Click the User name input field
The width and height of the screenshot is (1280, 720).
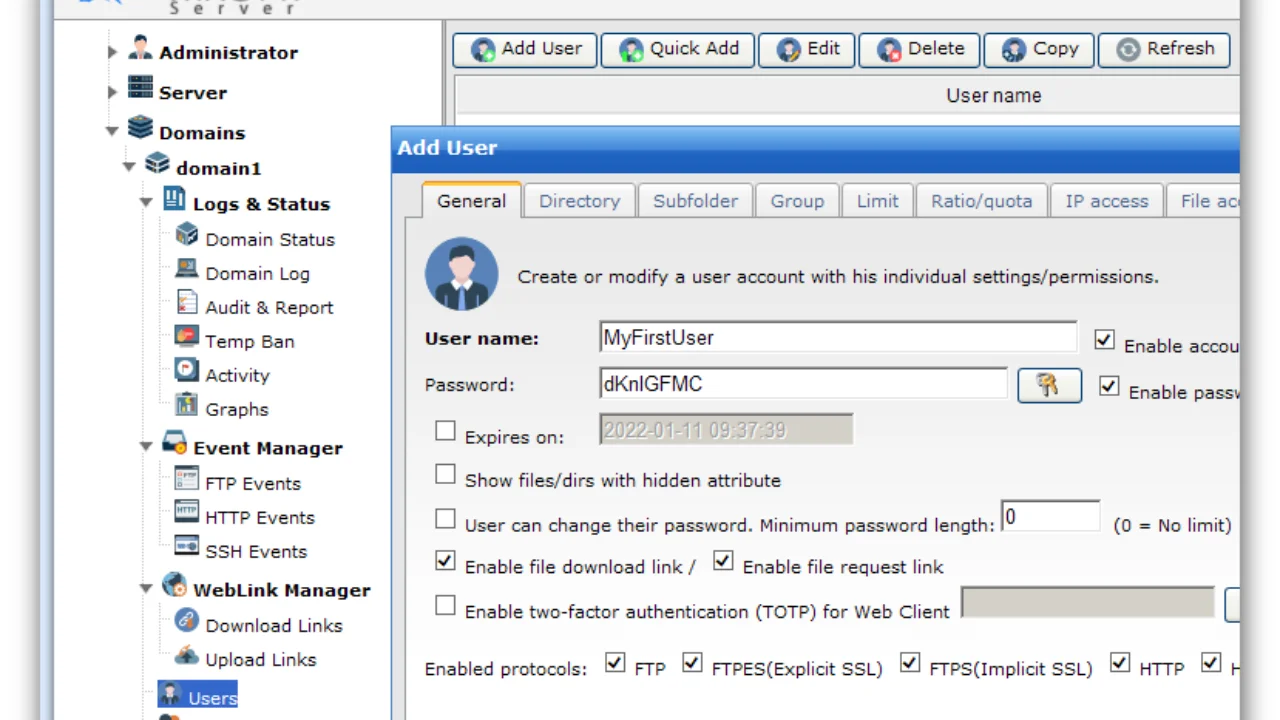coord(838,338)
